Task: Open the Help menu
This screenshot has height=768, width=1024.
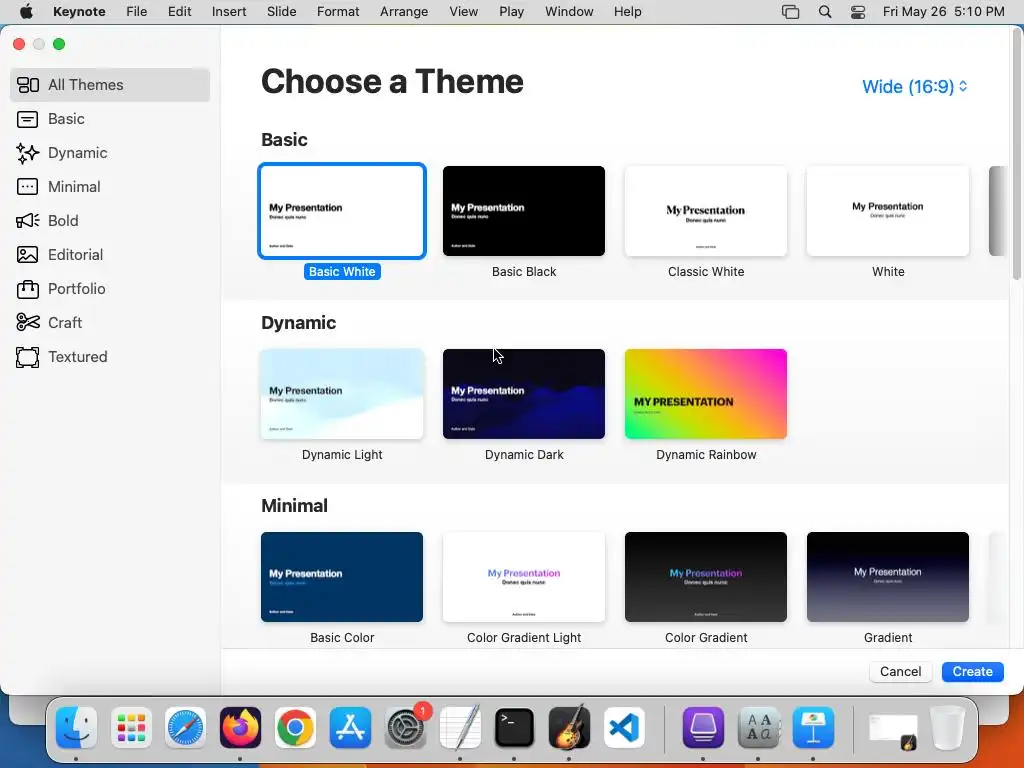Action: (x=627, y=12)
